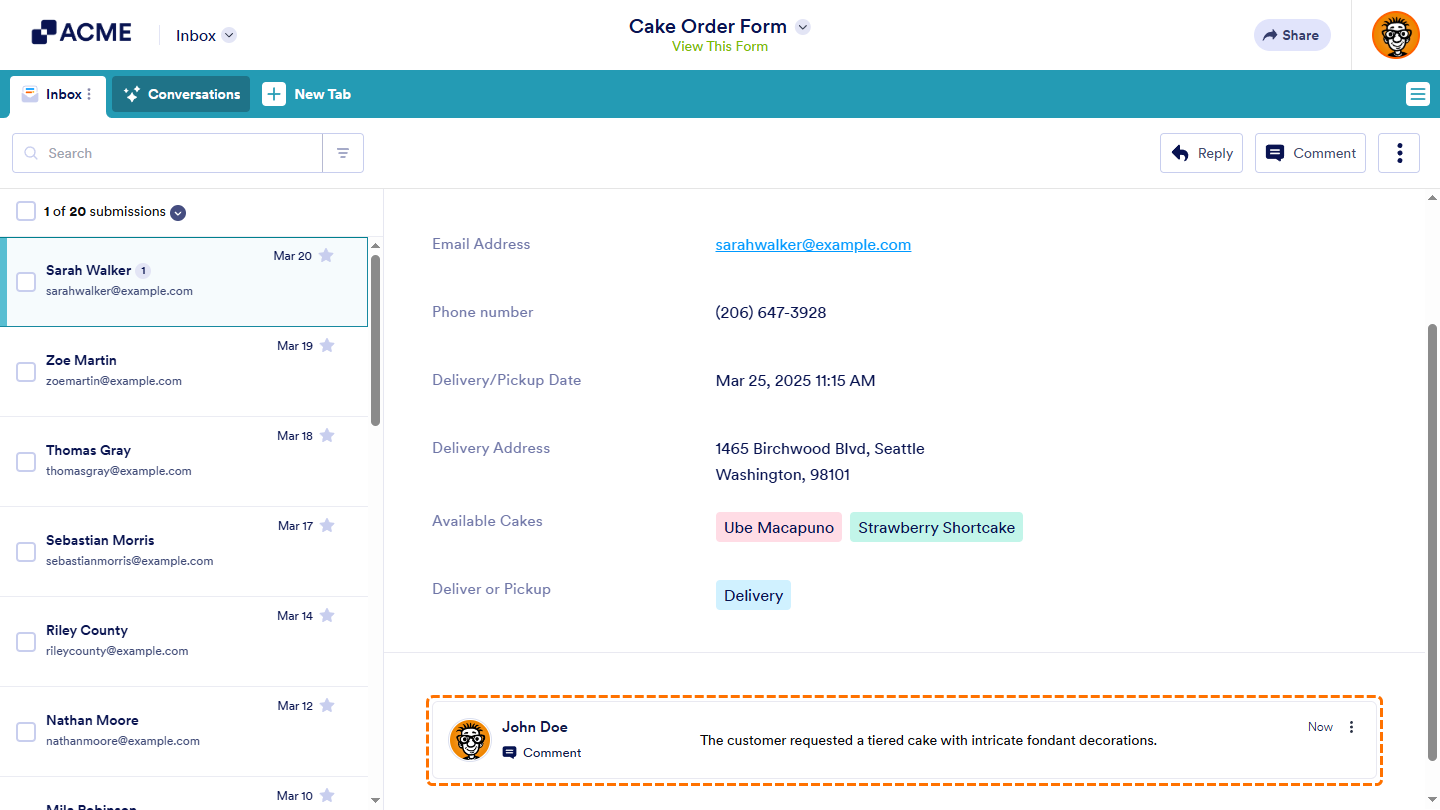Click the hamburger menu on the teal tab bar

click(x=1417, y=94)
